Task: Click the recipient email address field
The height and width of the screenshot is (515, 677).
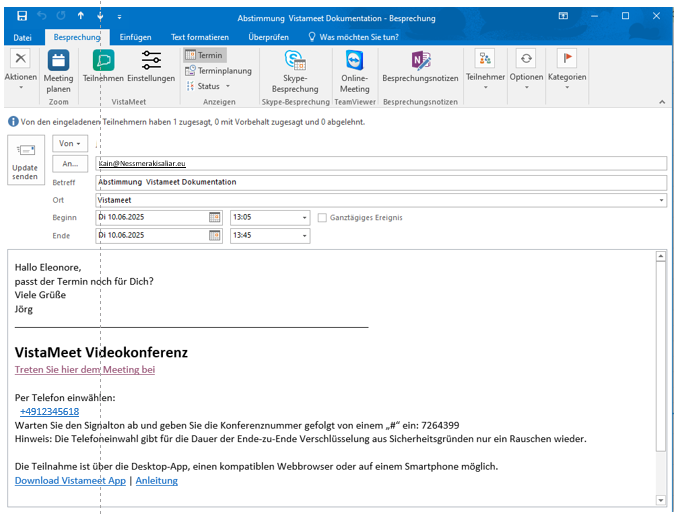Action: pyautogui.click(x=381, y=164)
